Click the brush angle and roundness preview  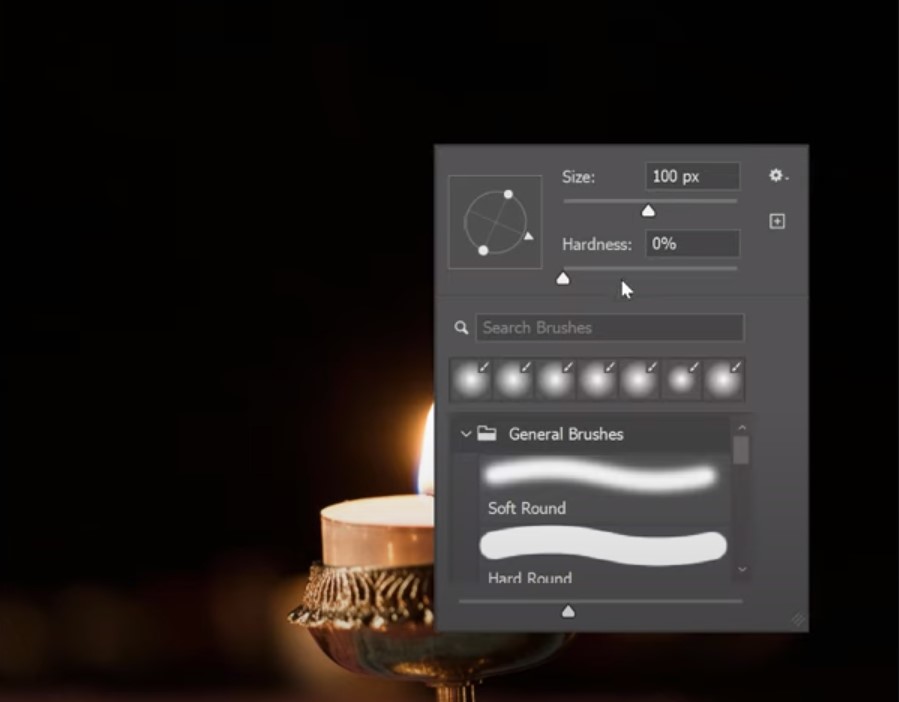point(495,222)
